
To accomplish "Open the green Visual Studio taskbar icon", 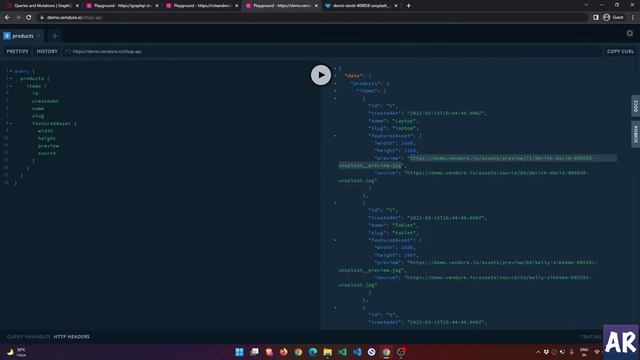I will point(342,352).
